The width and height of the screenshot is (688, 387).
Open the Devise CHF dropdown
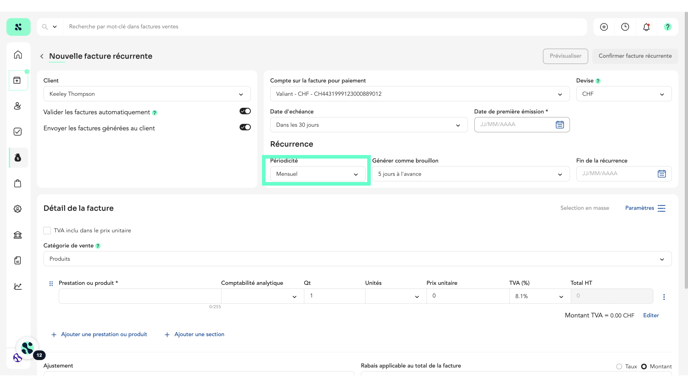coord(624,94)
